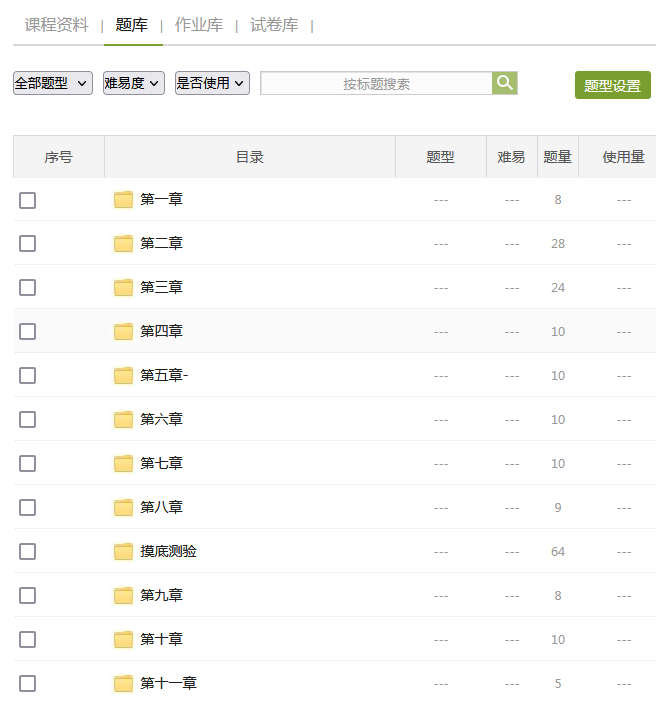Viewport: 656px width, 701px height.
Task: Open the 难易度 dropdown
Action: click(134, 83)
